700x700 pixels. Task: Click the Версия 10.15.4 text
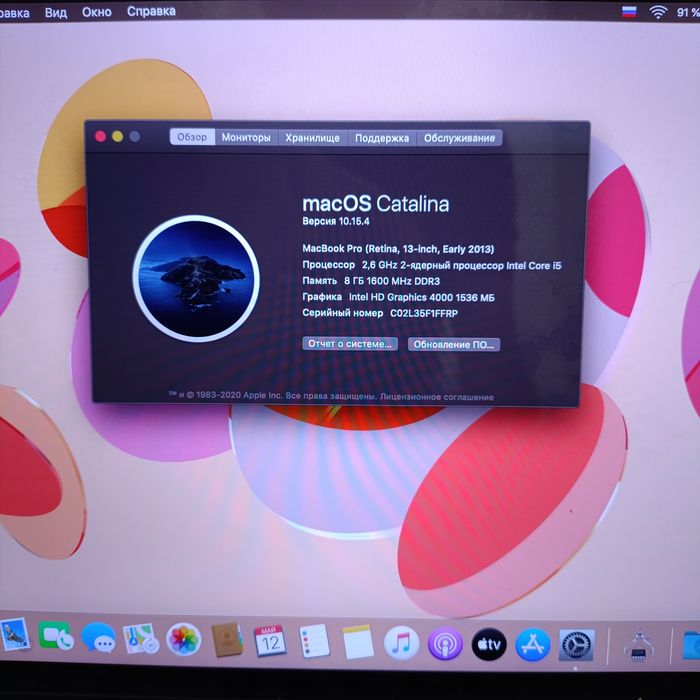pyautogui.click(x=336, y=221)
